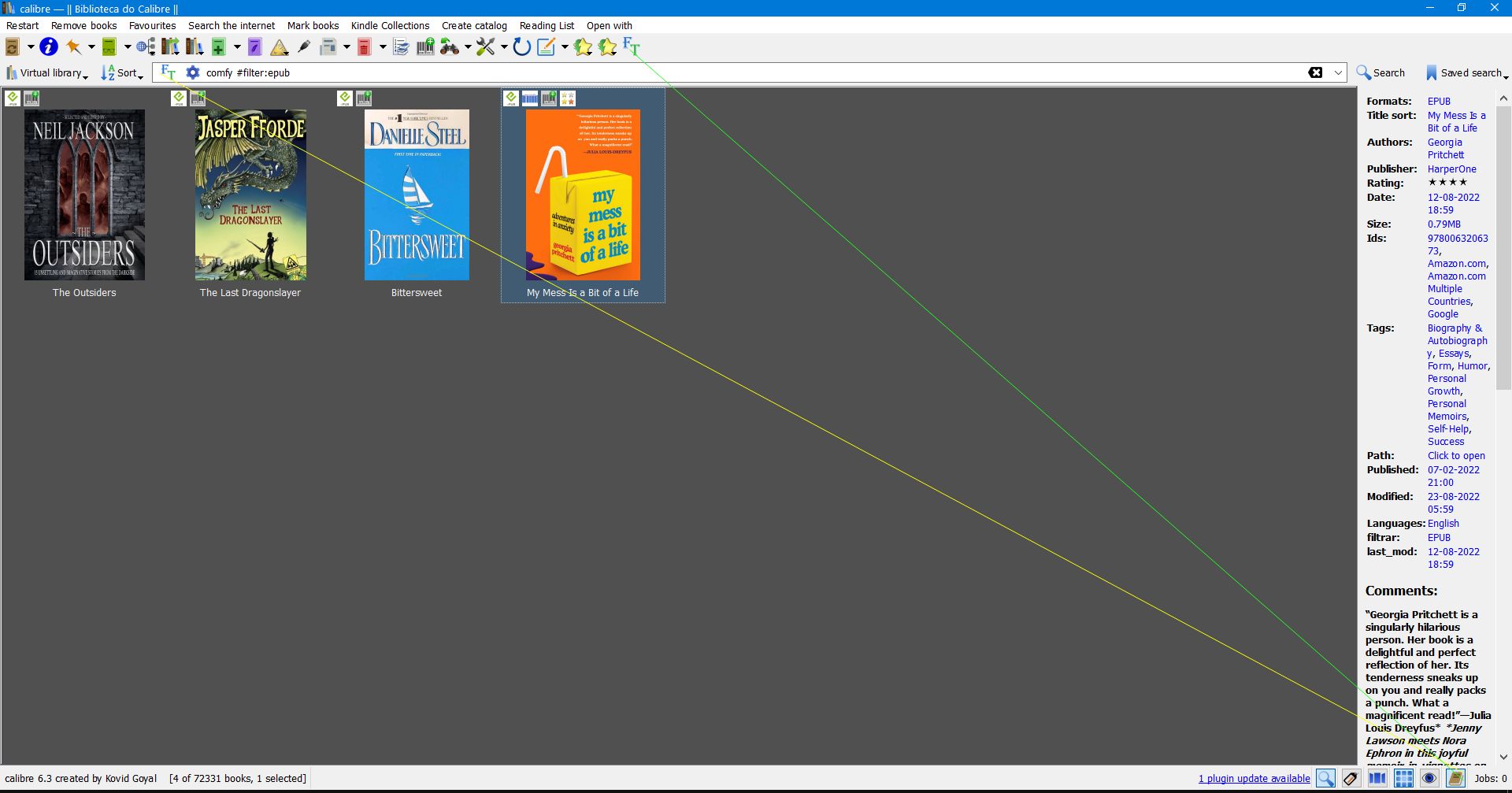Image resolution: width=1512 pixels, height=793 pixels.
Task: Open dropdown arrow beside add book icon
Action: click(237, 47)
